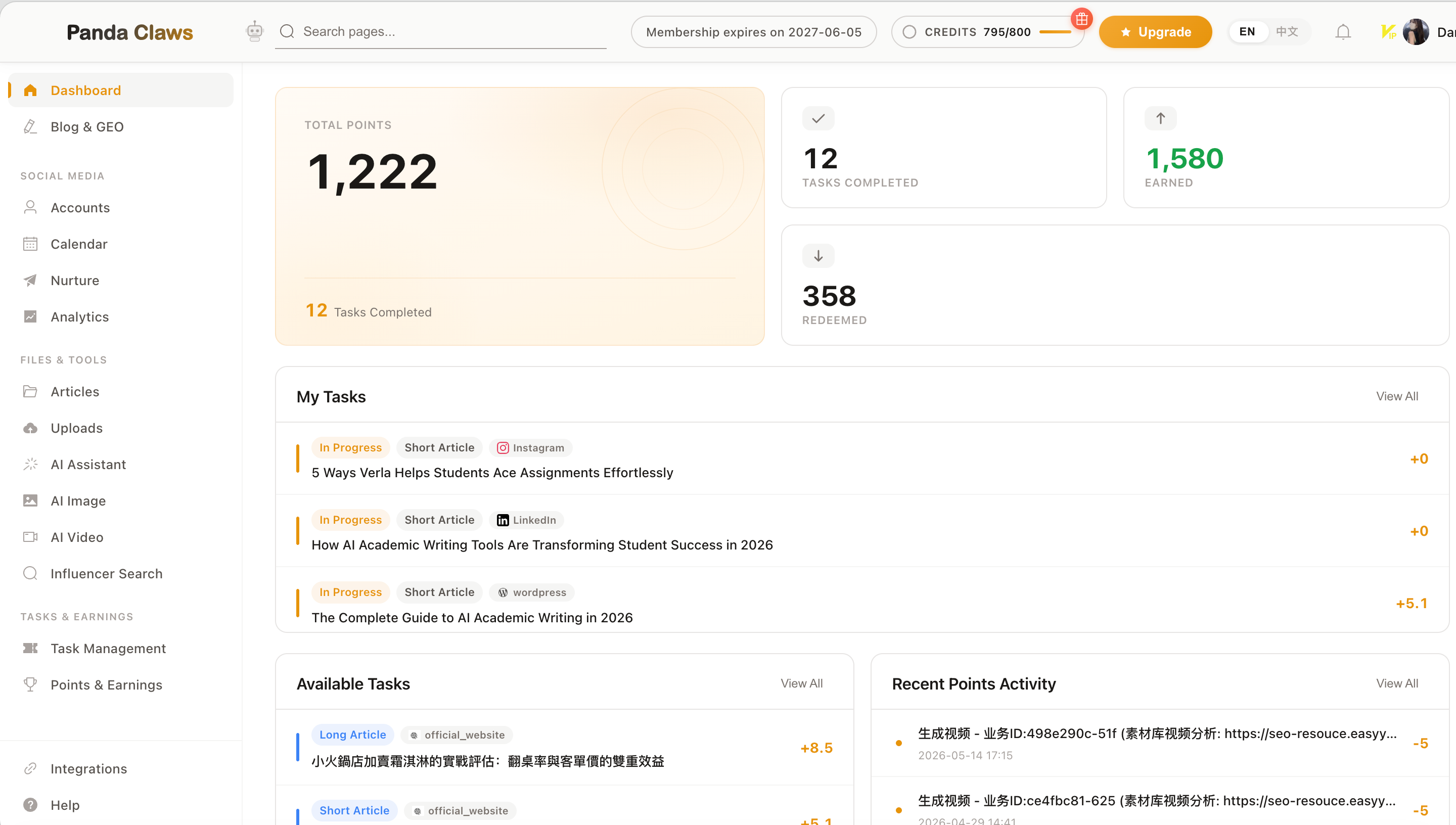This screenshot has width=1456, height=825.
Task: View all Available Tasks
Action: tap(802, 683)
